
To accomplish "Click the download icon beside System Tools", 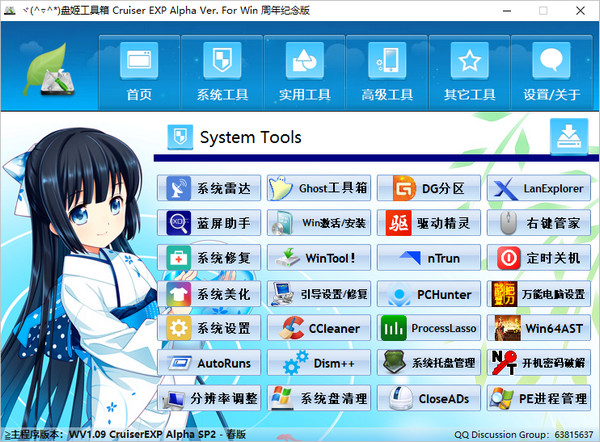I will coord(569,136).
